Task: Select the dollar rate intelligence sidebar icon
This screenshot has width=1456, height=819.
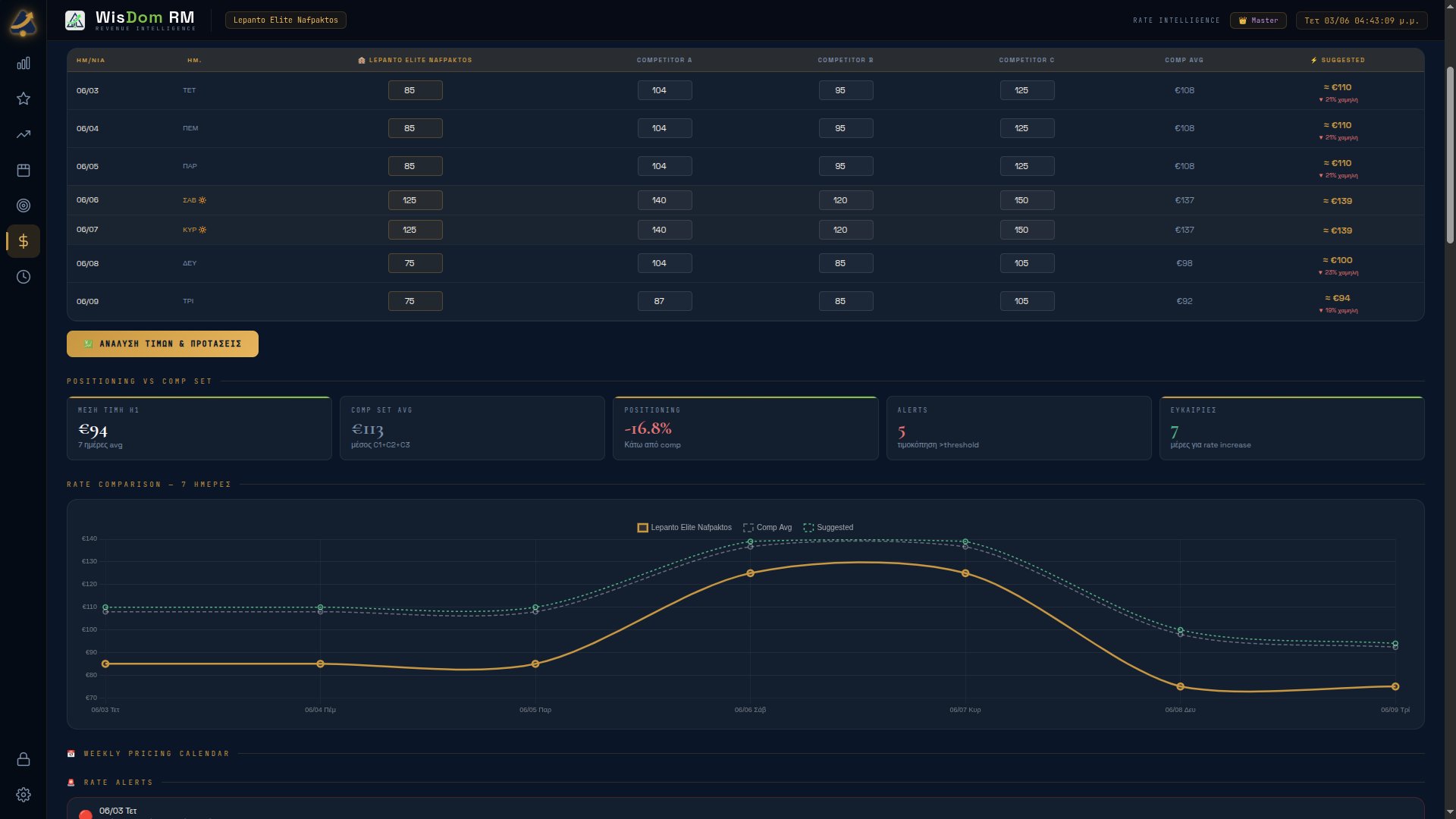Action: [x=24, y=241]
